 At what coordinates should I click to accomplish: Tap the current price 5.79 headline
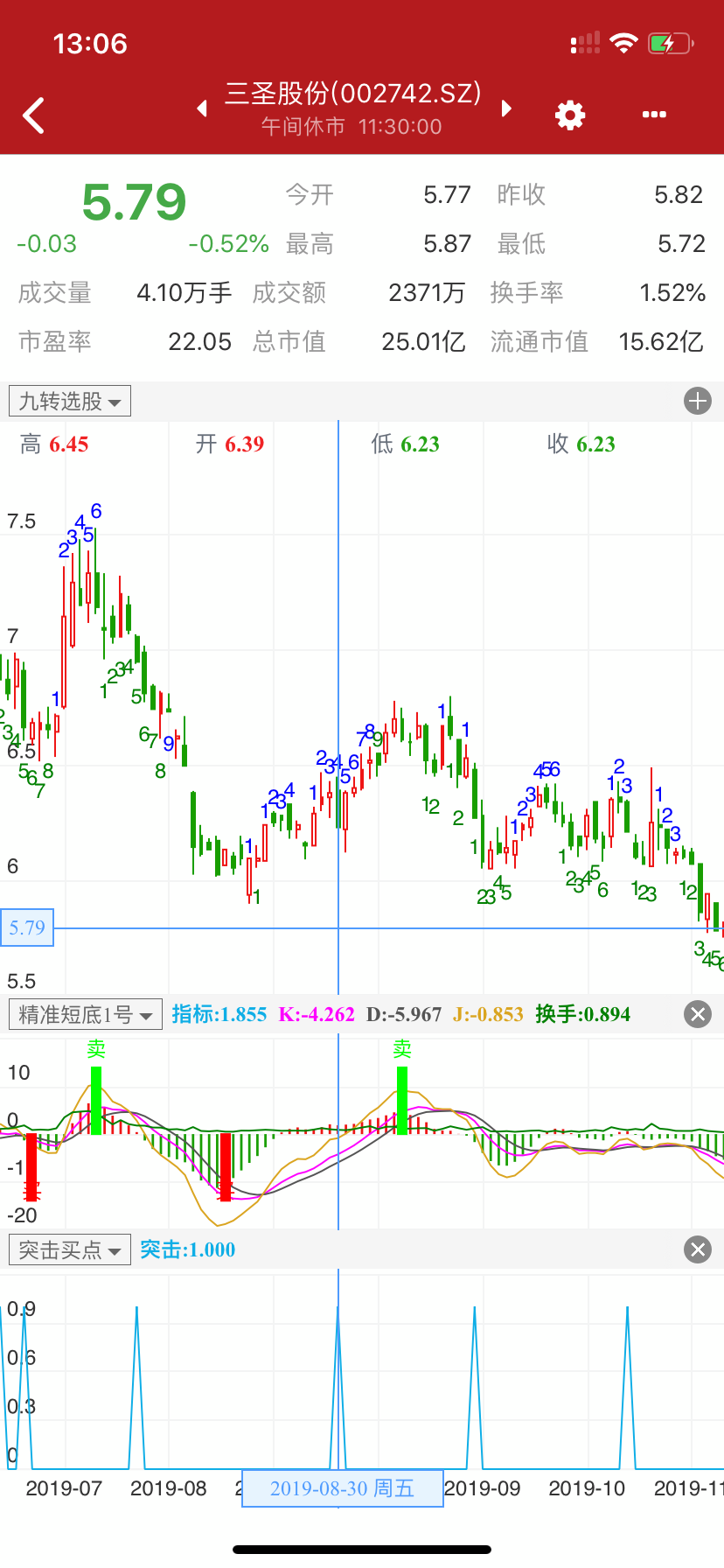[x=134, y=202]
